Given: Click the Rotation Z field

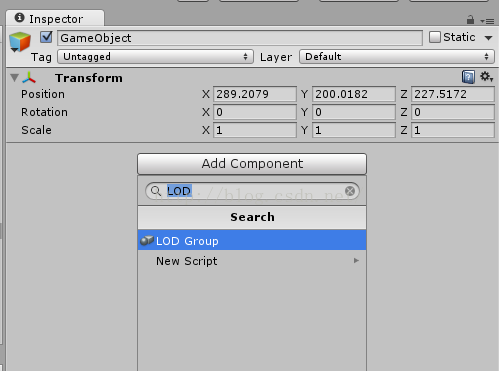Looking at the screenshot, I should [453, 112].
